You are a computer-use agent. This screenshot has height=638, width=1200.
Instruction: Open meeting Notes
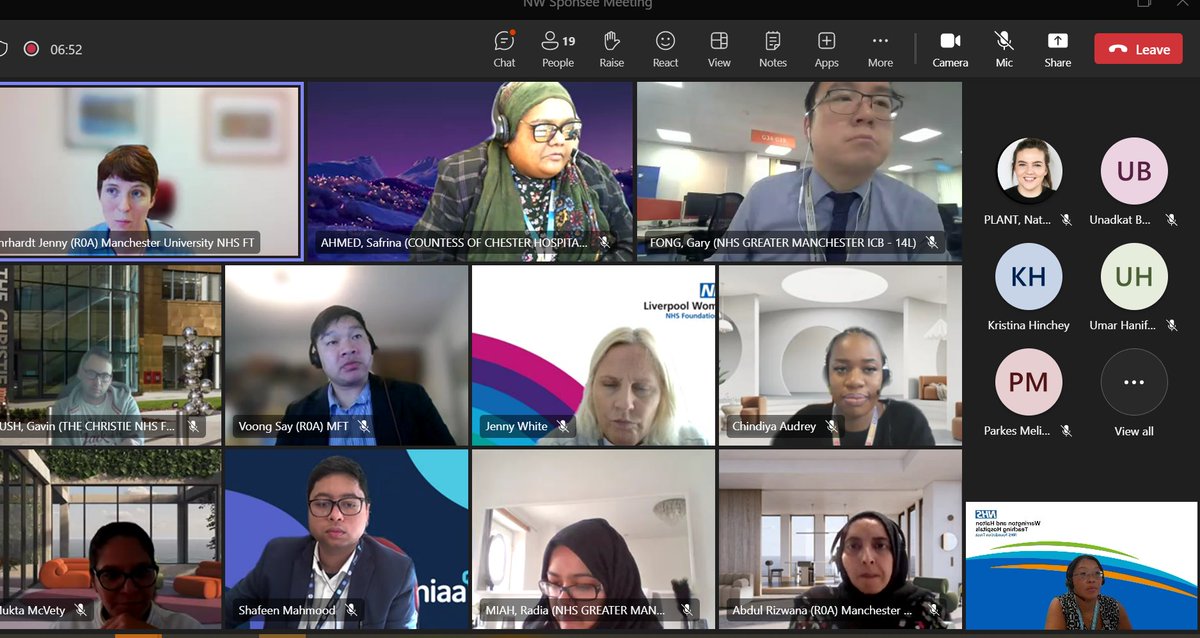point(773,48)
